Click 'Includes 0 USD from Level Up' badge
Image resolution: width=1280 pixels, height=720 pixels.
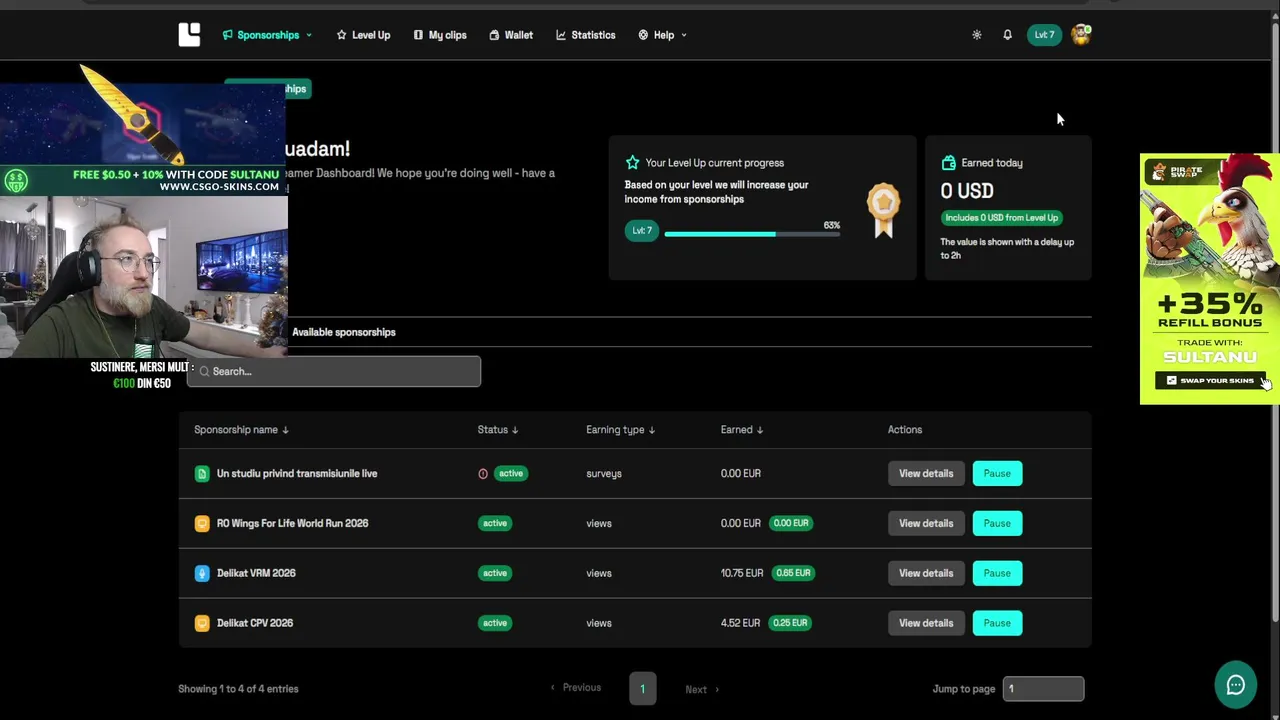(1001, 217)
